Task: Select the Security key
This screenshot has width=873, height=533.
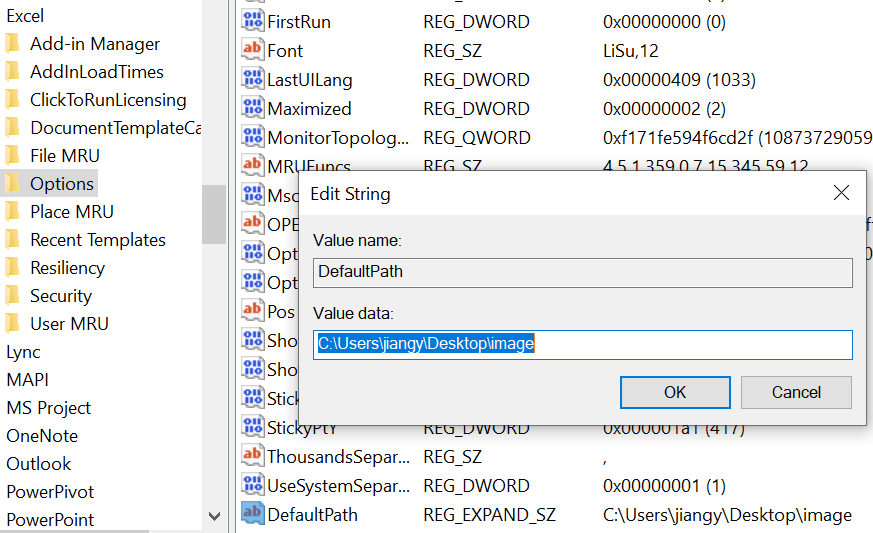Action: (61, 295)
